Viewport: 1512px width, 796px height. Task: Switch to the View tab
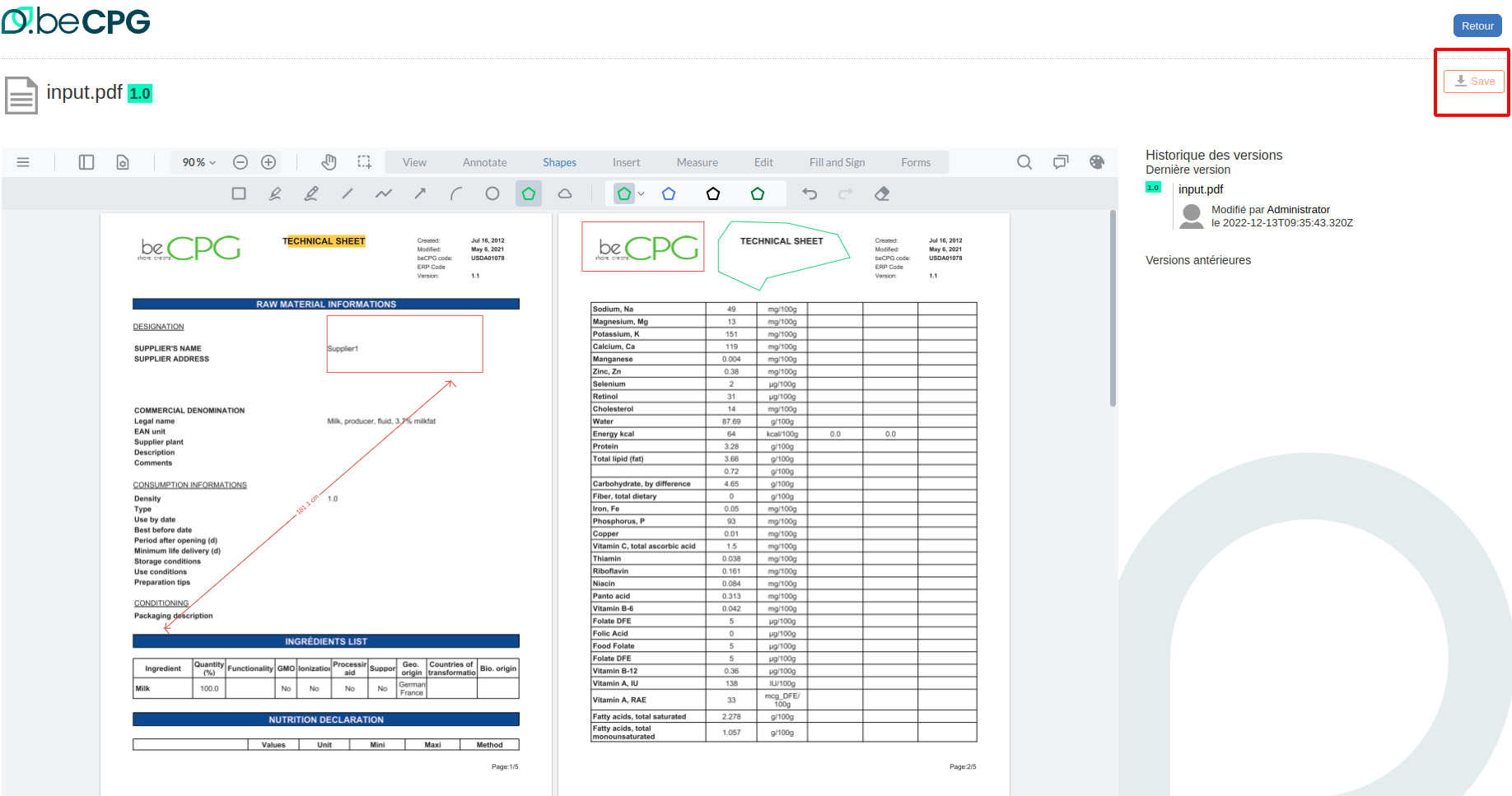point(414,162)
